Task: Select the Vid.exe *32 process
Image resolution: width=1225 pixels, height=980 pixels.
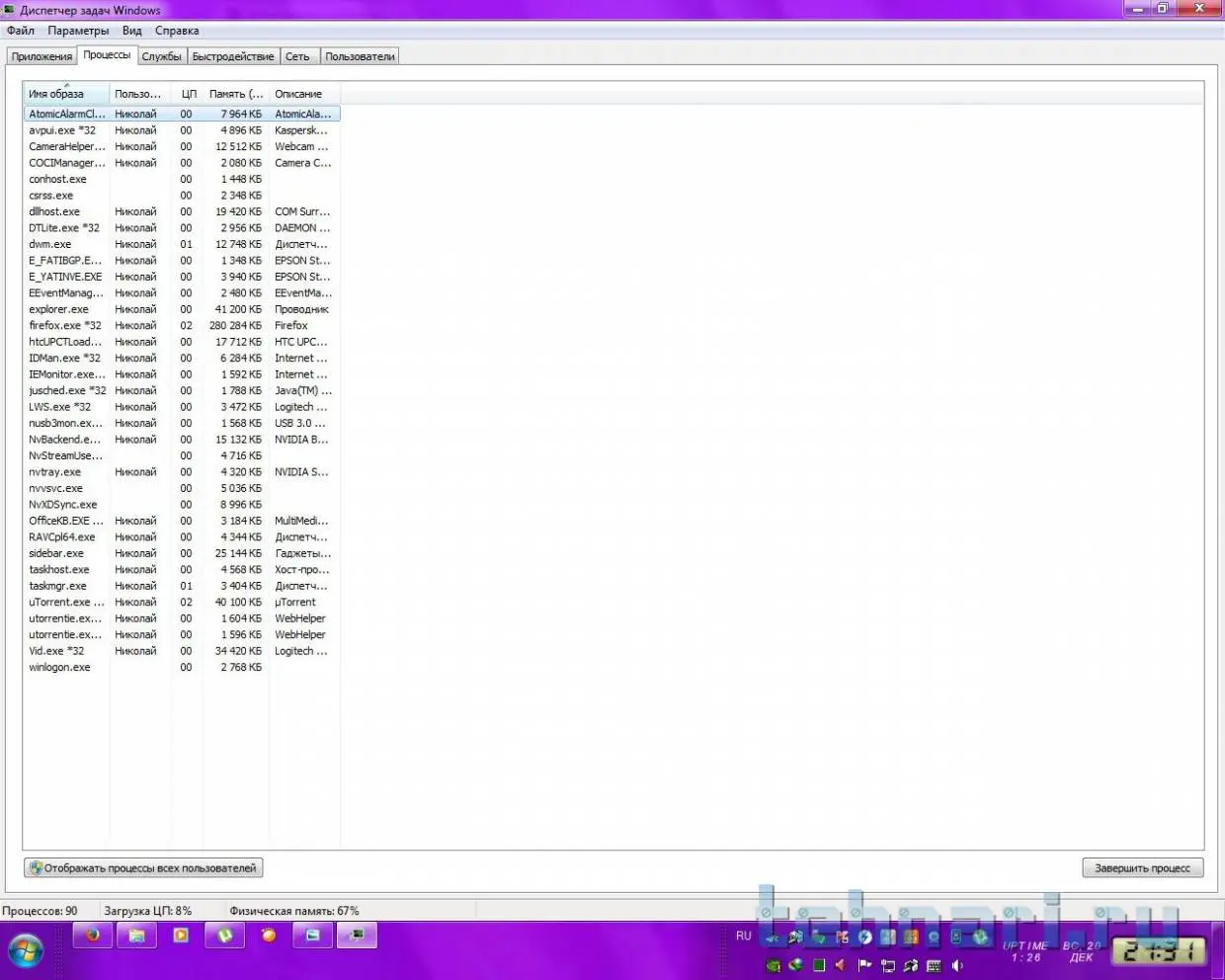Action: (182, 651)
